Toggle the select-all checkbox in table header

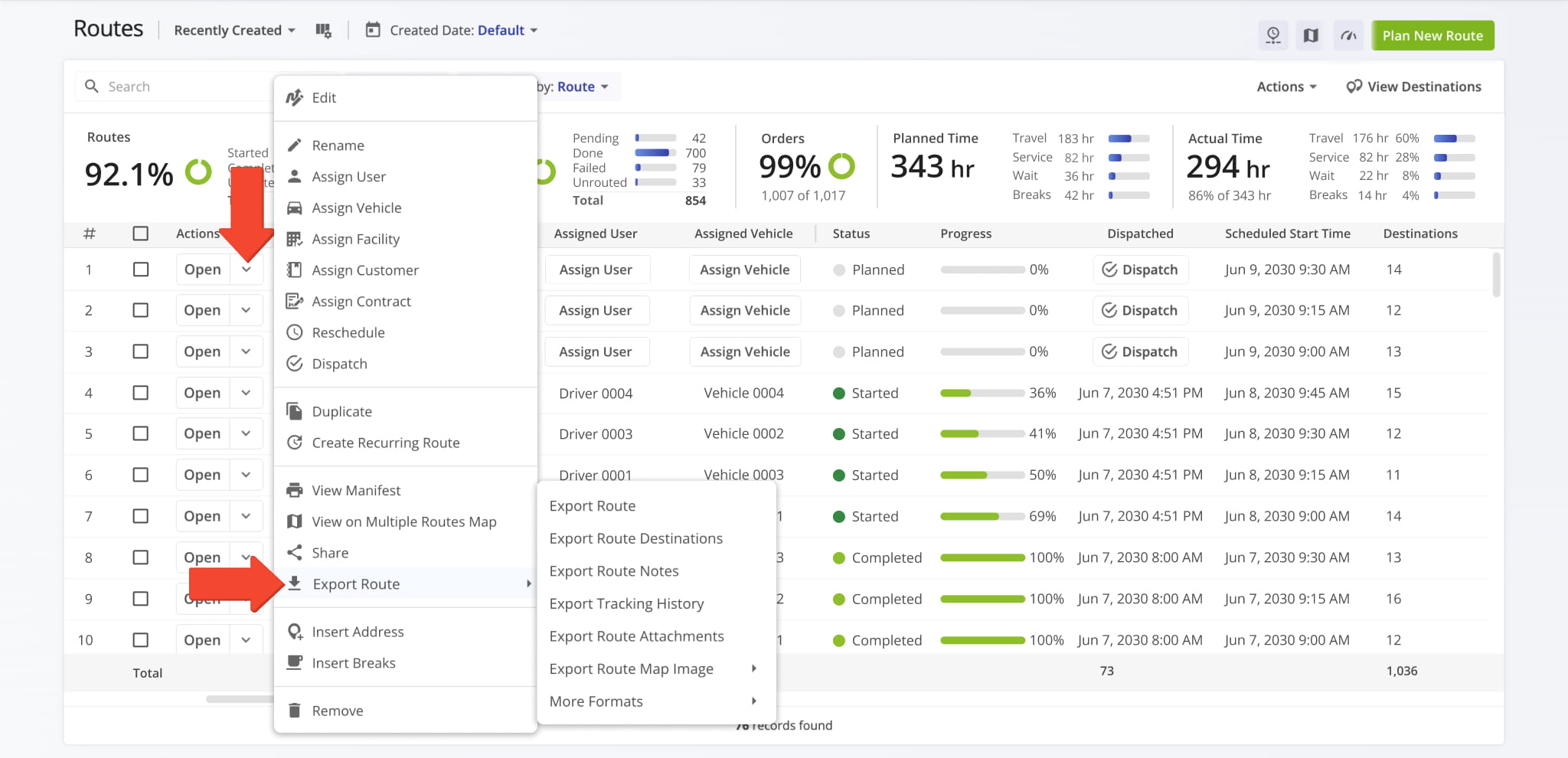tap(141, 234)
